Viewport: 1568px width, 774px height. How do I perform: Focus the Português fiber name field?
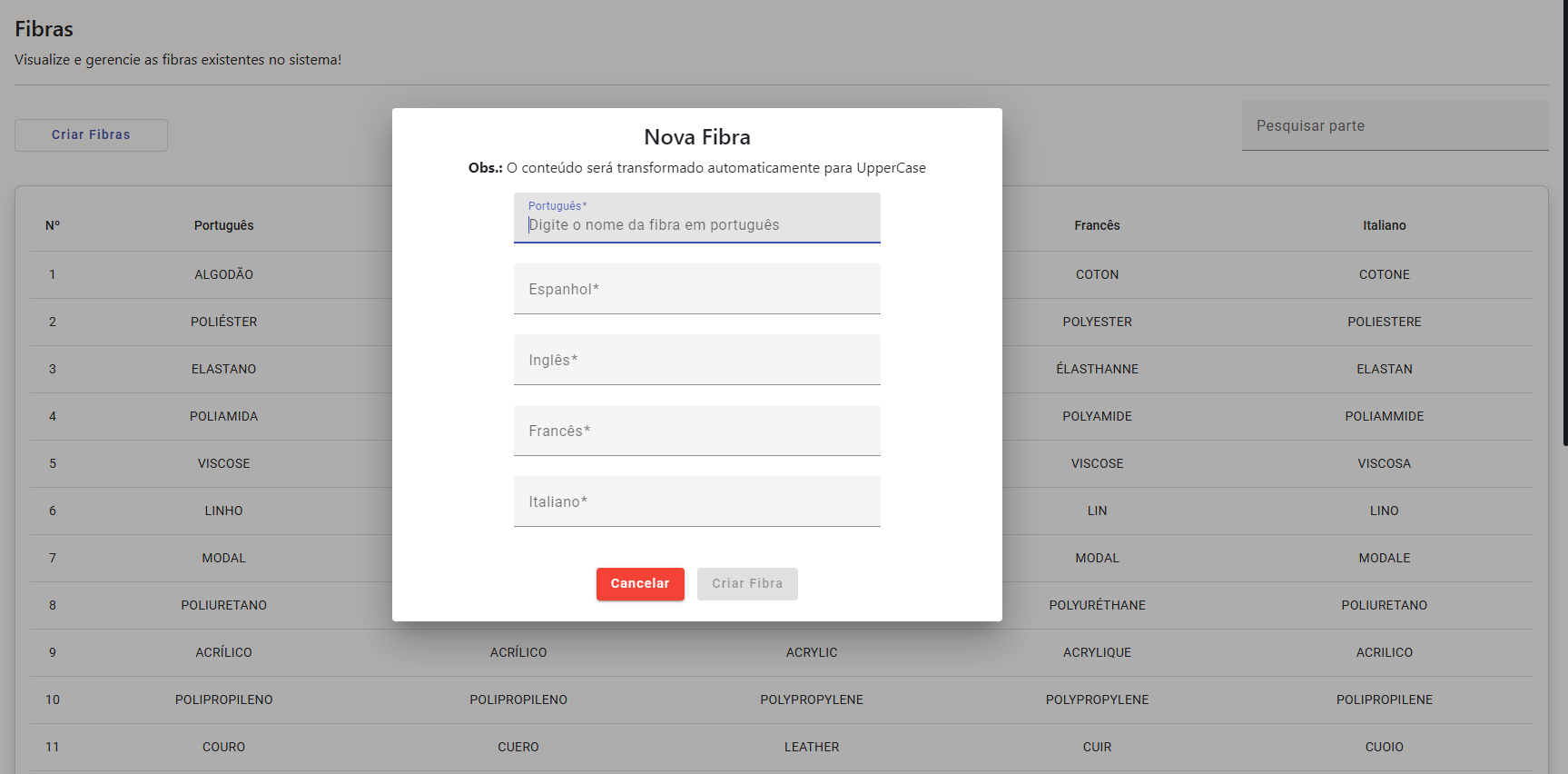pos(696,223)
